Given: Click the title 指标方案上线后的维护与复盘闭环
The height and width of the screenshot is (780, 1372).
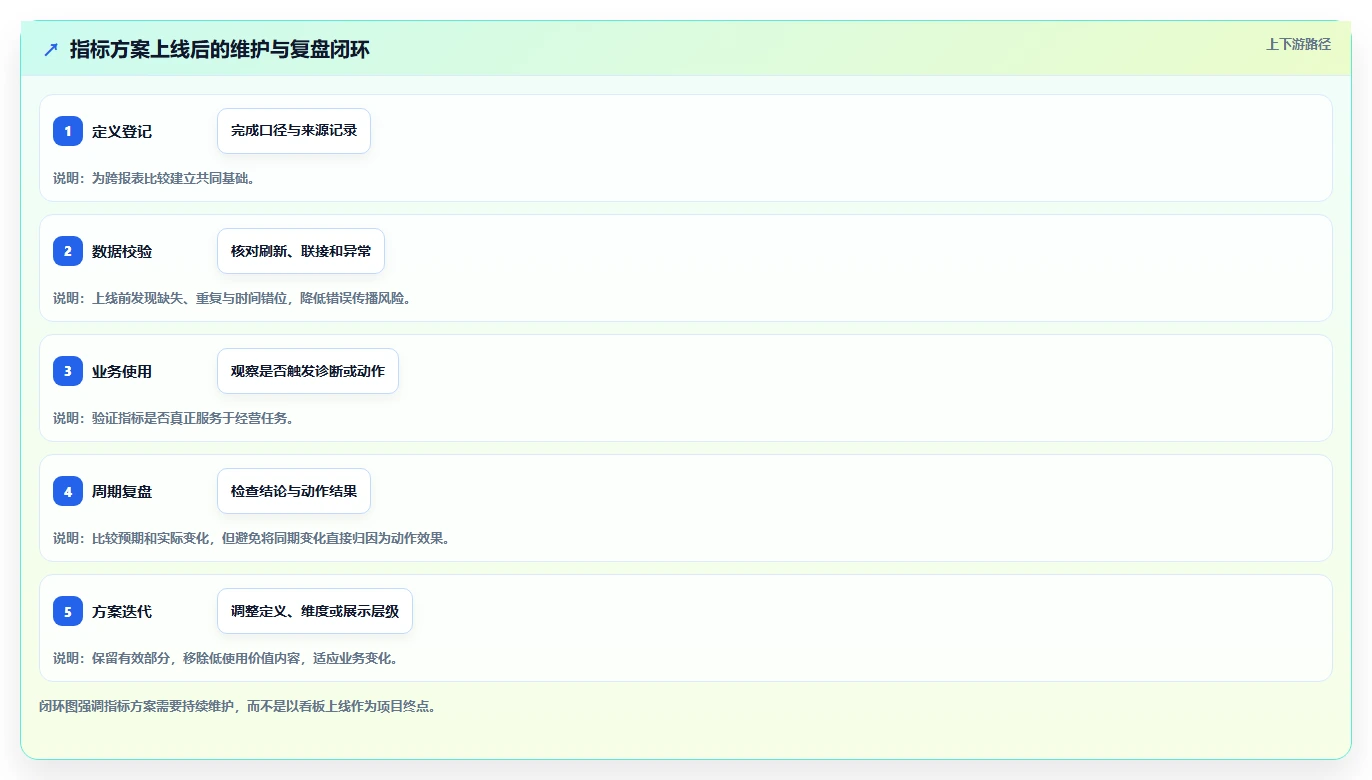Looking at the screenshot, I should click(220, 49).
